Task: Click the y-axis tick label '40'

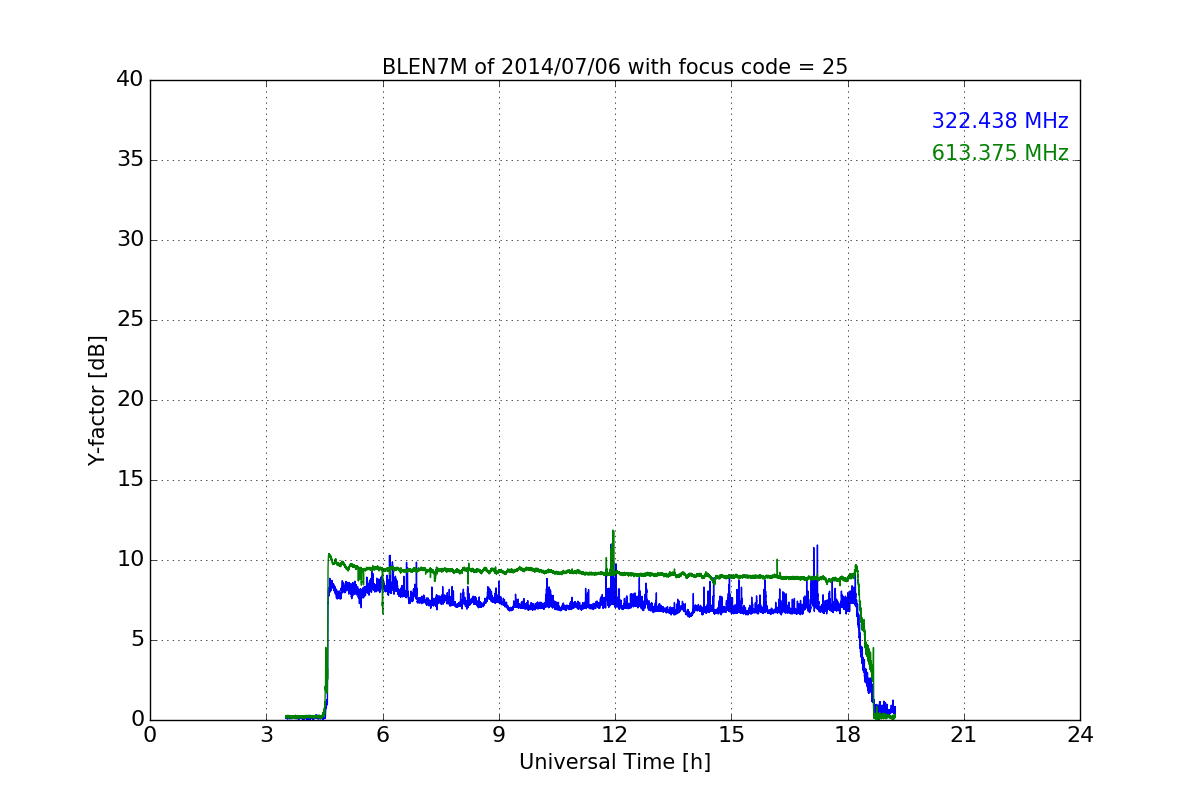Action: click(x=130, y=80)
